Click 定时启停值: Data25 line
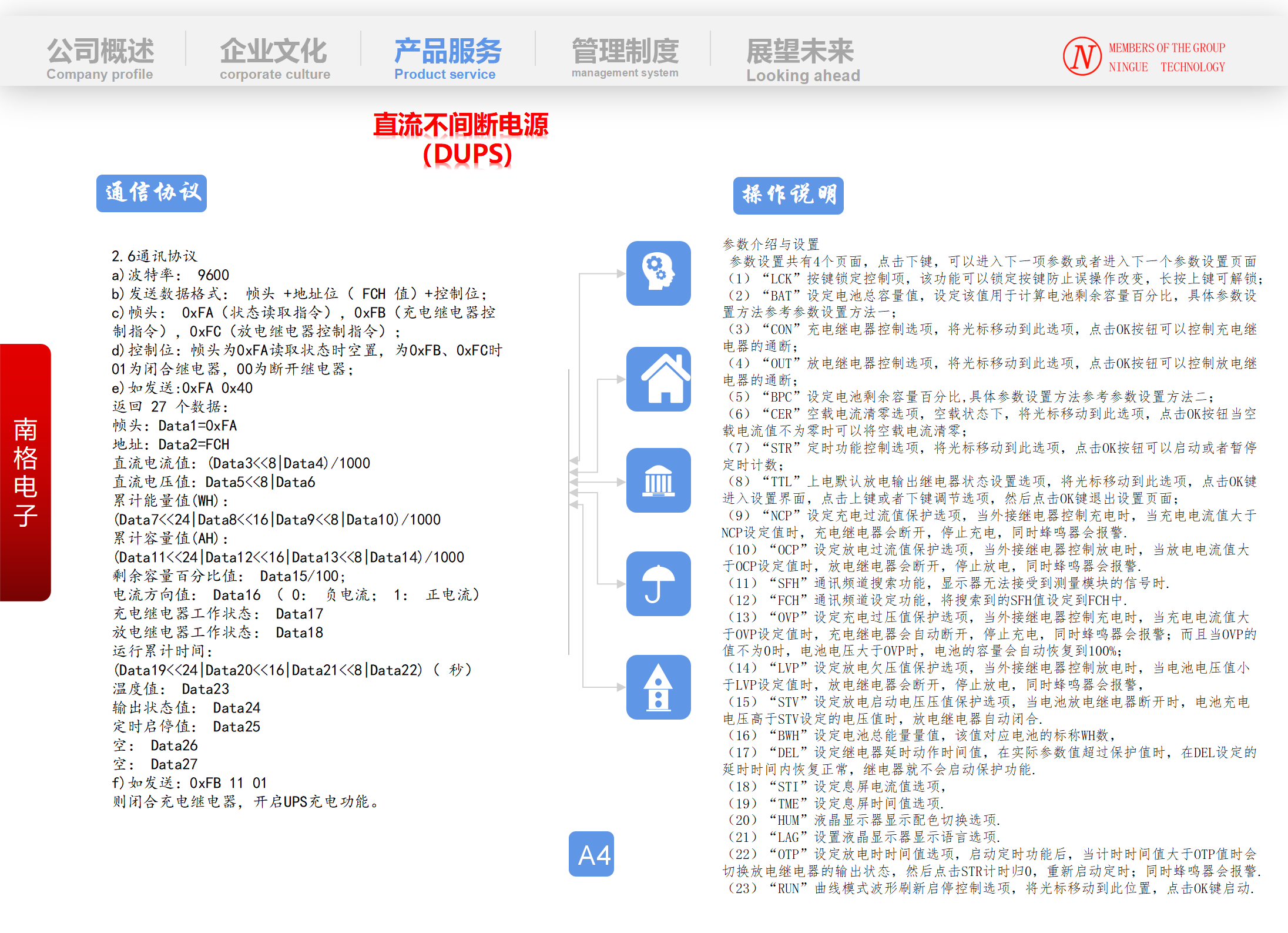1288x933 pixels. [186, 727]
